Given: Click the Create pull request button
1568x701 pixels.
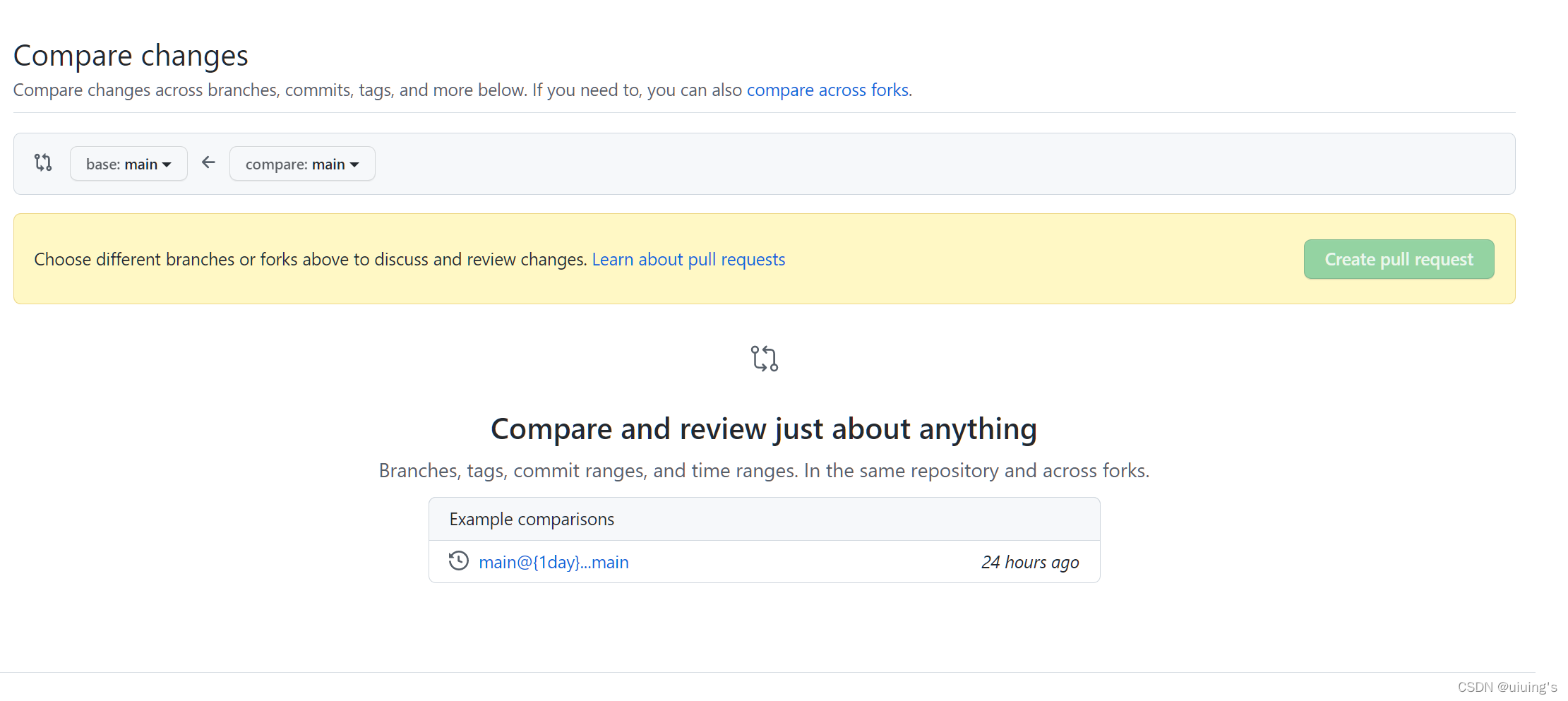Looking at the screenshot, I should 1399,259.
